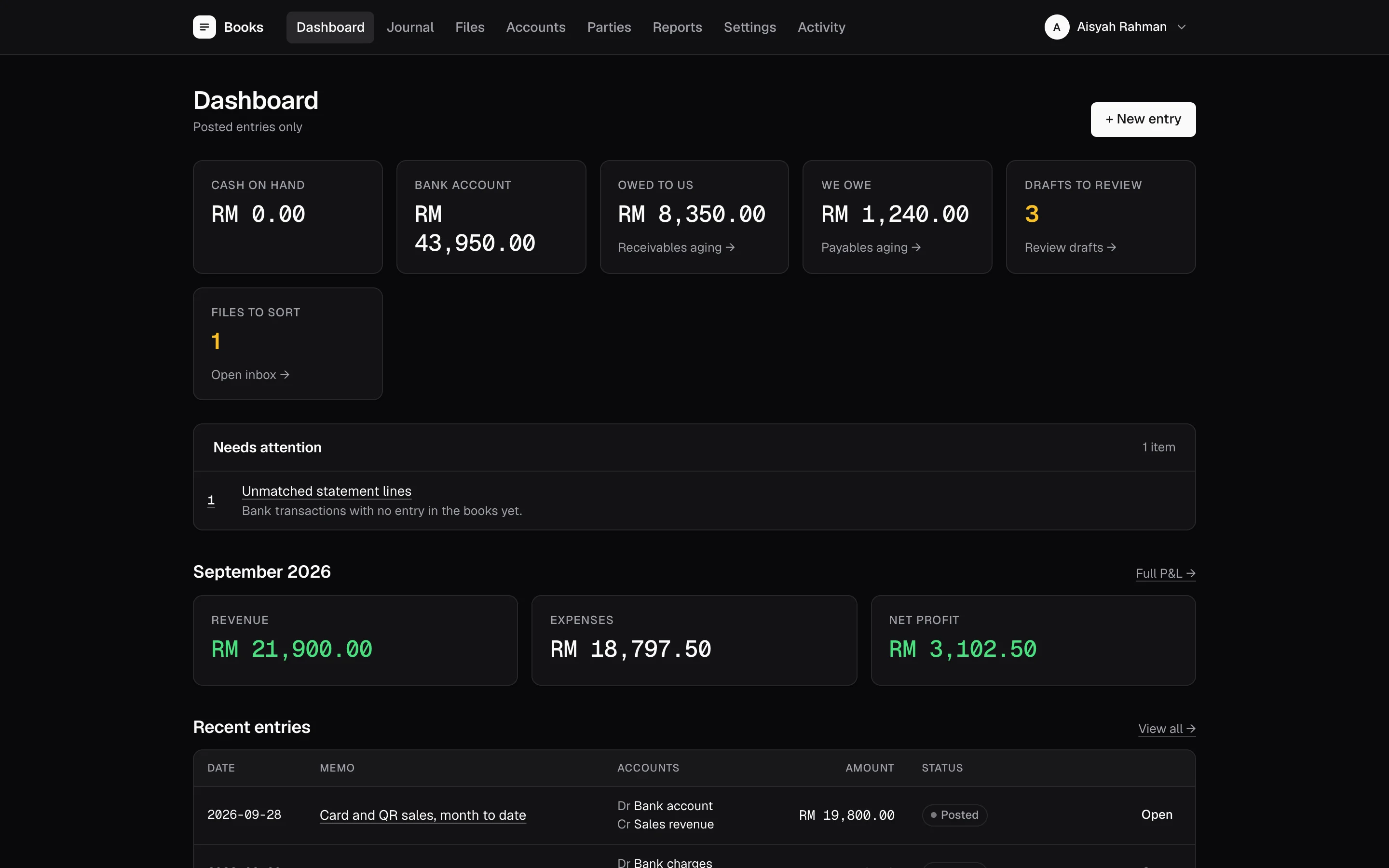Open the Payables aging link
The width and height of the screenshot is (1389, 868).
click(x=871, y=247)
